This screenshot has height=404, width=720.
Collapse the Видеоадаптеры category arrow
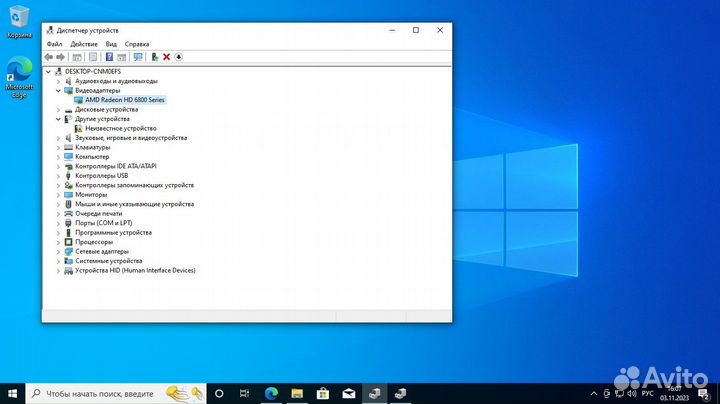tap(58, 90)
